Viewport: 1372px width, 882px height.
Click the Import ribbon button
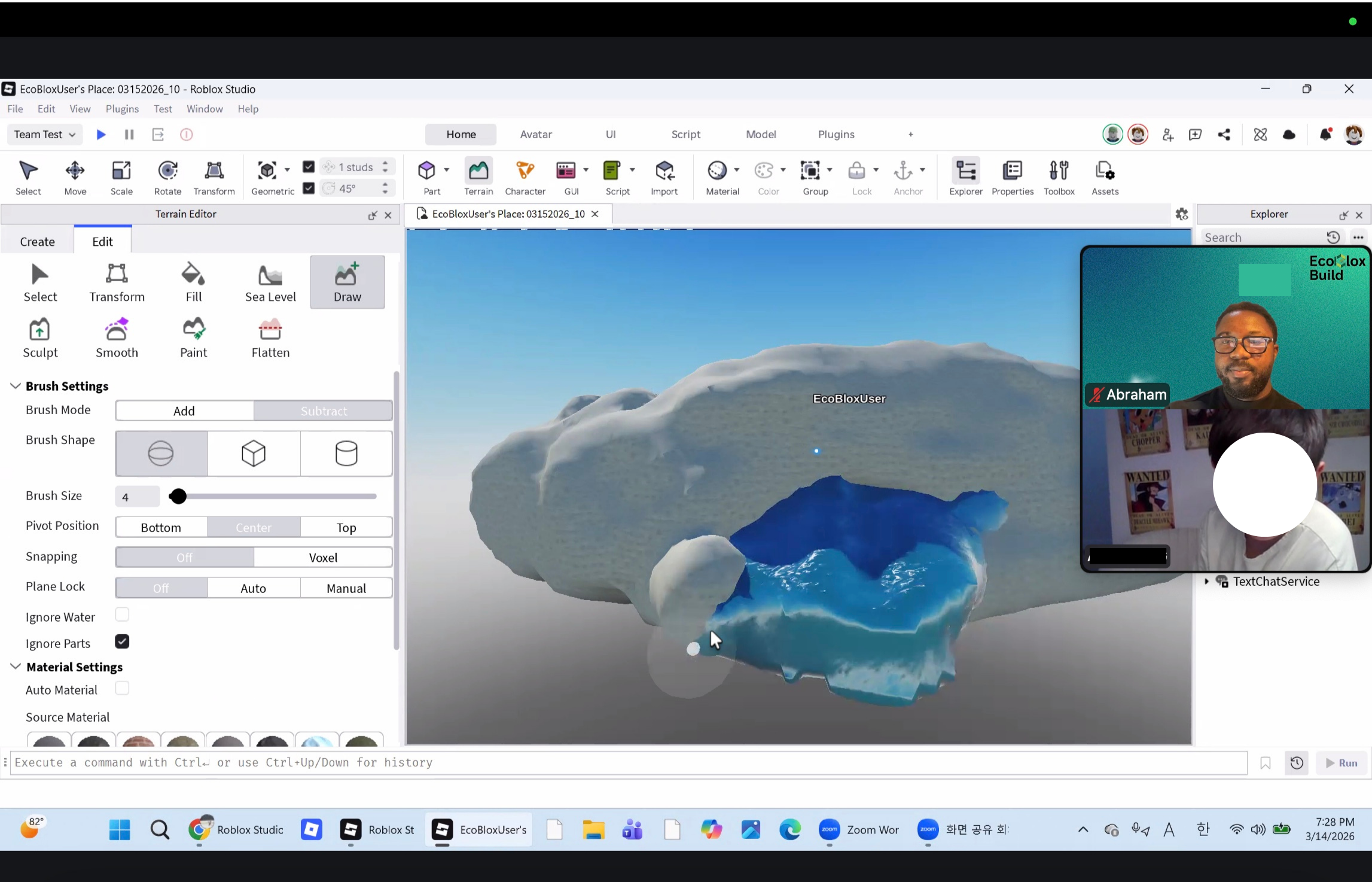664,177
